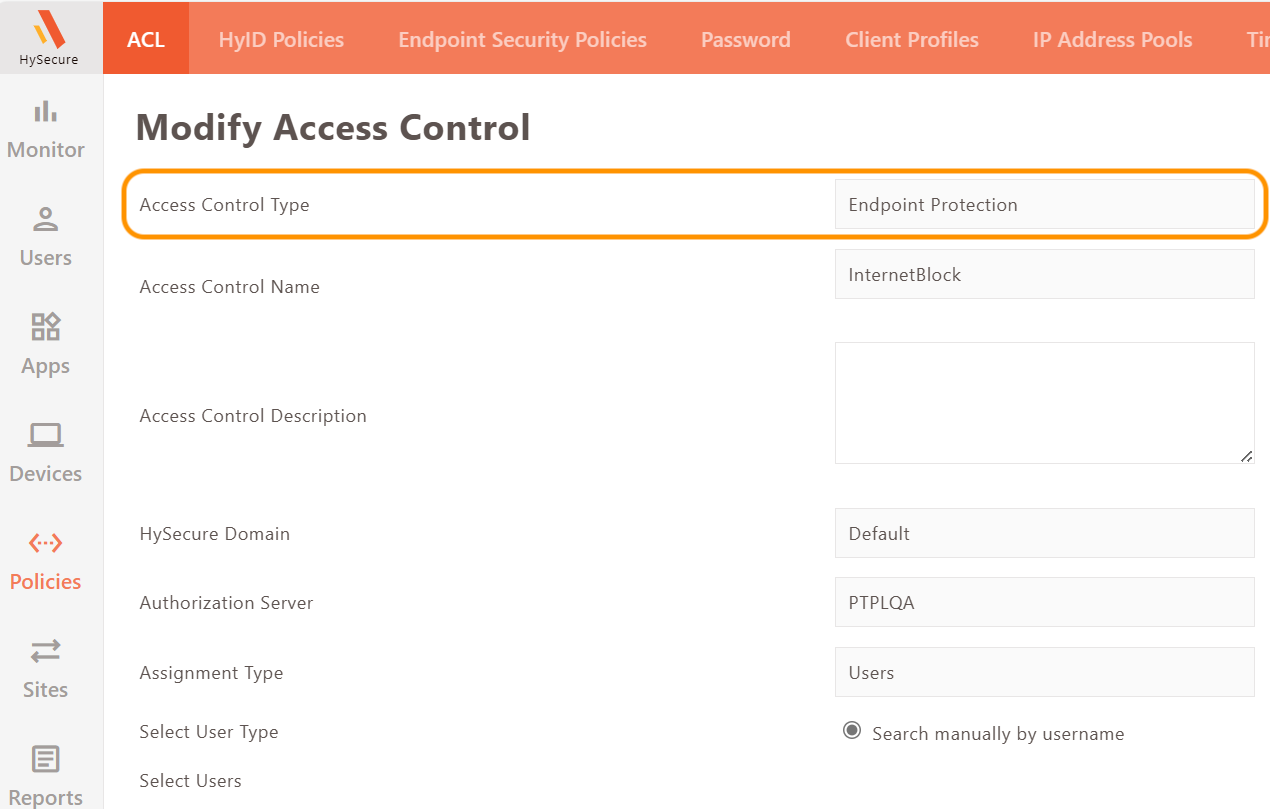Screen dimensions: 1270x809
Task: Go to Users via person icon
Action: pyautogui.click(x=46, y=219)
